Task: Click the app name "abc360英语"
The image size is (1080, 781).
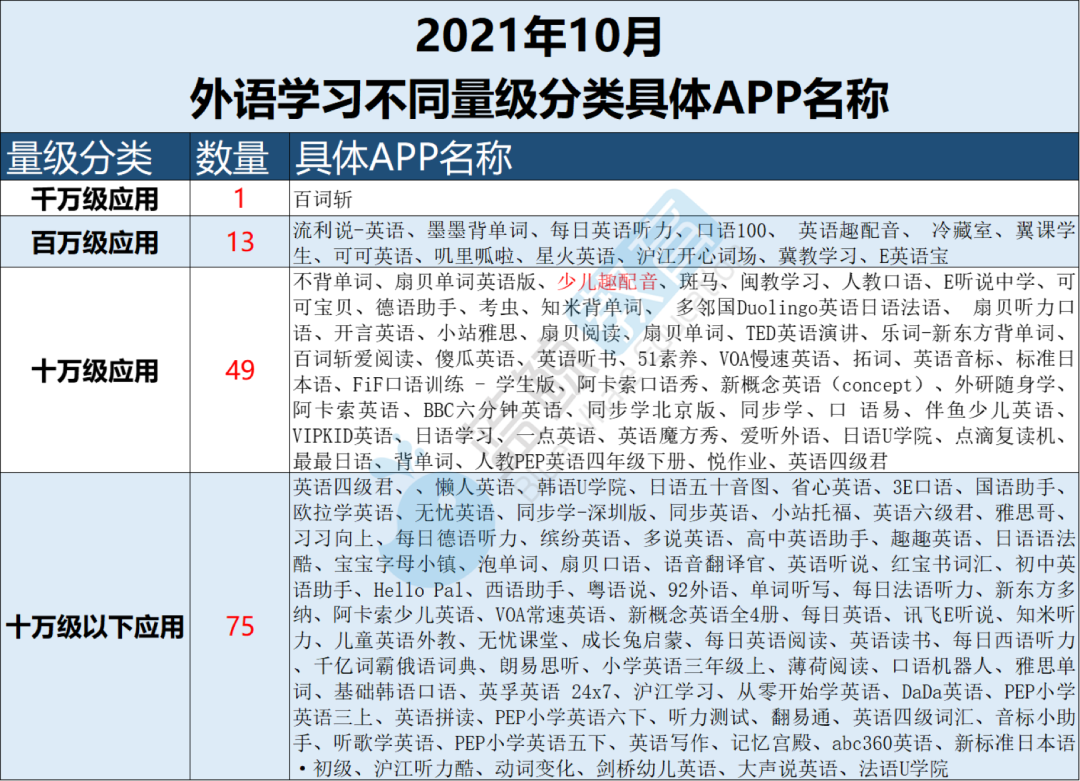Action: tap(882, 743)
